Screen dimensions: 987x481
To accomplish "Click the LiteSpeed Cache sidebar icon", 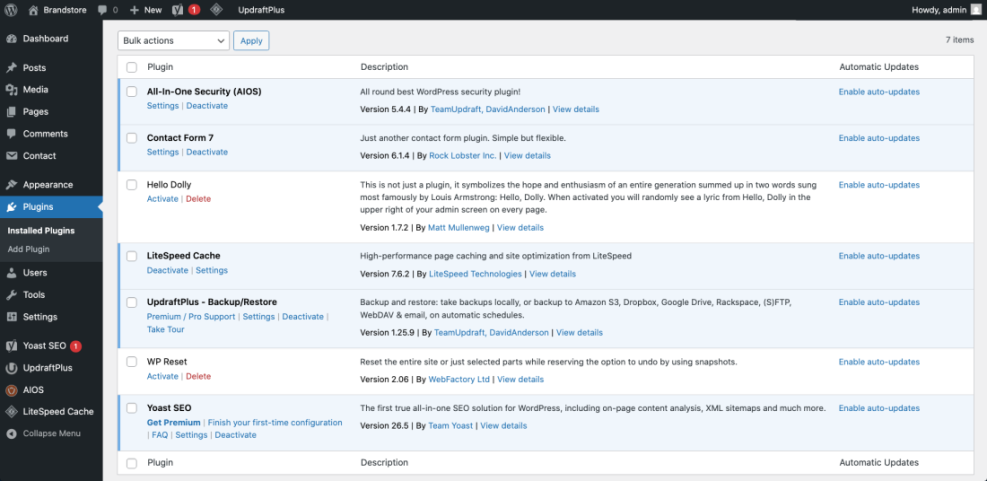I will pyautogui.click(x=11, y=412).
